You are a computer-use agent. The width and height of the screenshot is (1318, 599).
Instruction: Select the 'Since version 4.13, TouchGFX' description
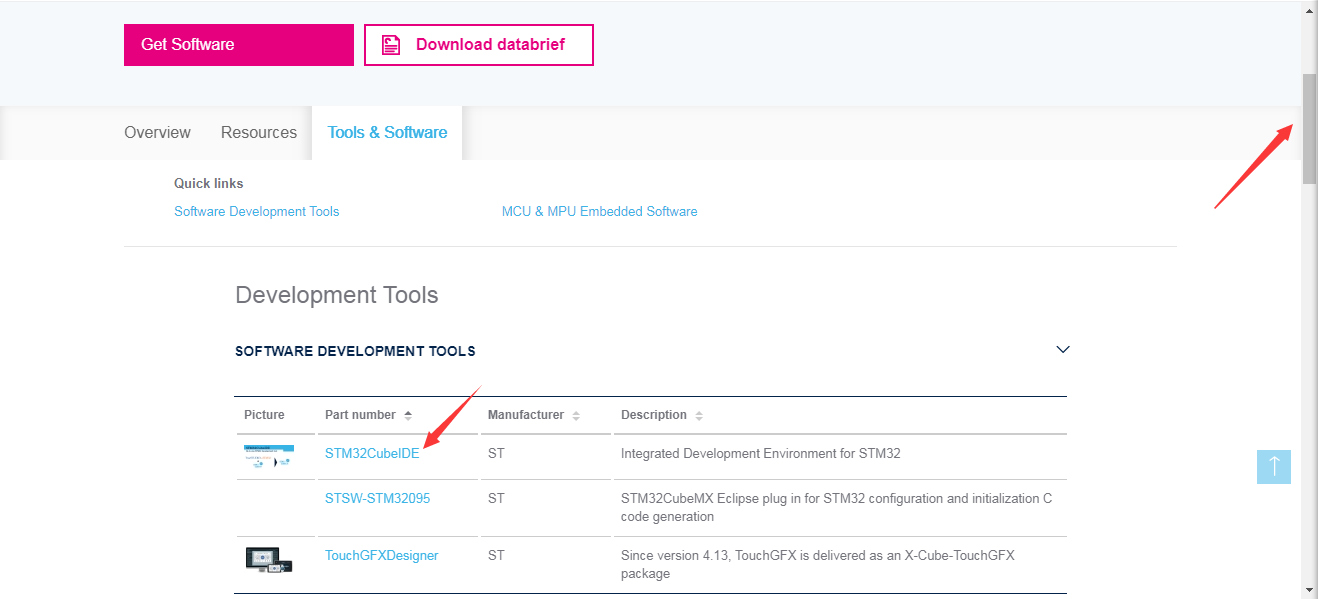pos(818,565)
